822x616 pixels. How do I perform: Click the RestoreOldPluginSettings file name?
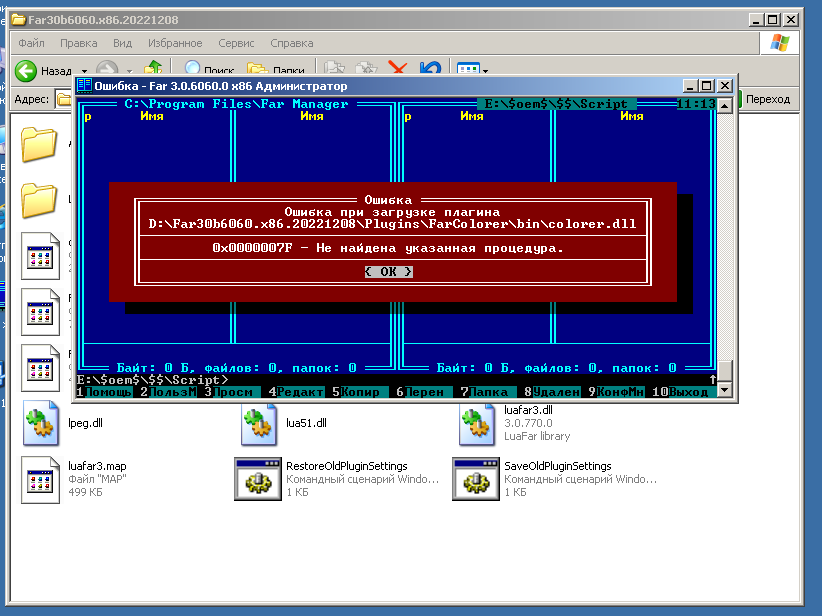[347, 466]
